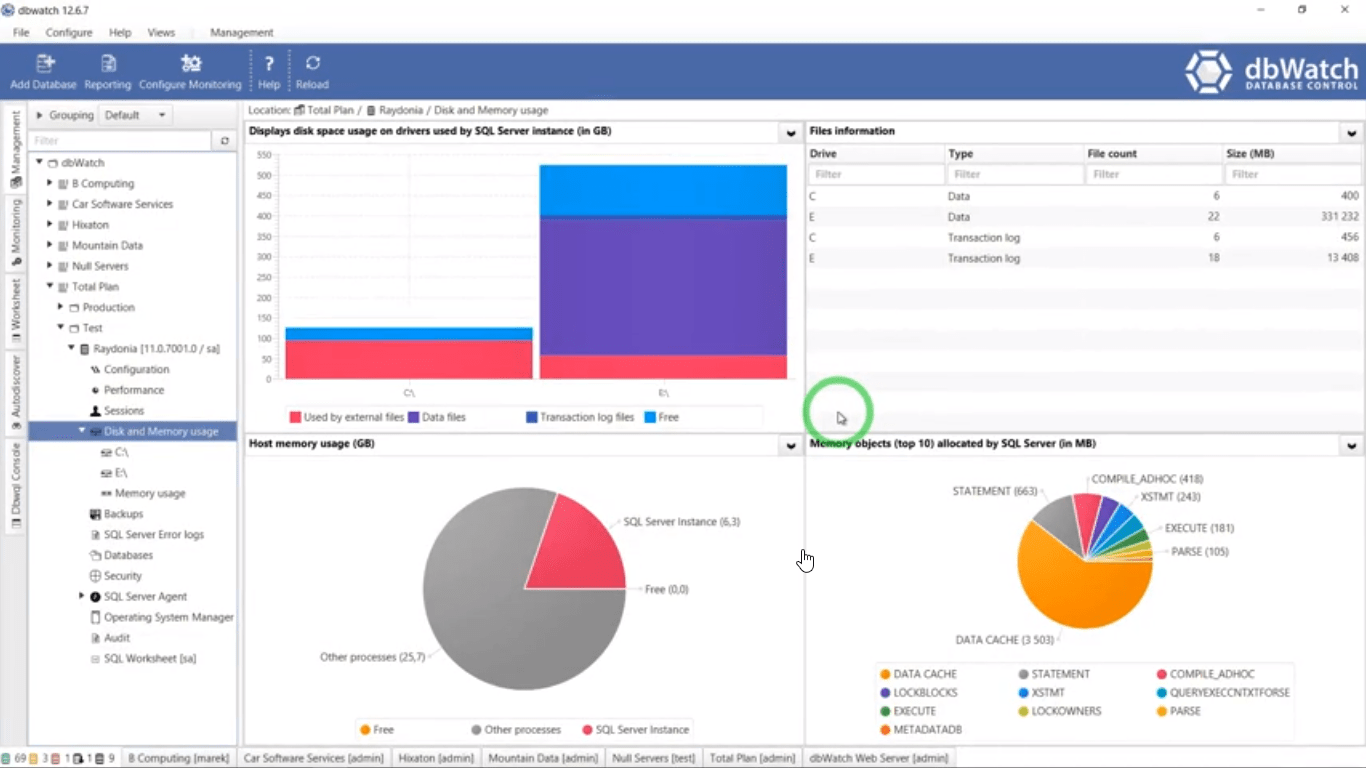
Task: Open the Memory objects panel dropdown arrow
Action: coord(1351,446)
